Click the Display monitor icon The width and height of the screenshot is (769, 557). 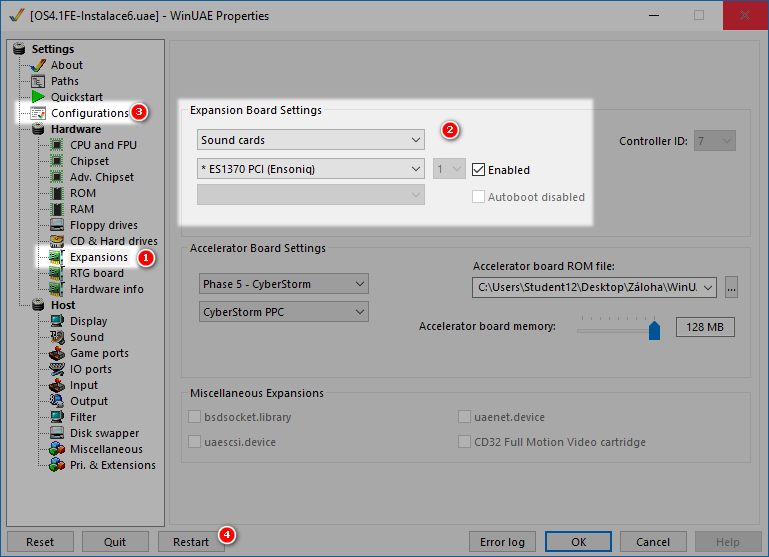point(57,321)
